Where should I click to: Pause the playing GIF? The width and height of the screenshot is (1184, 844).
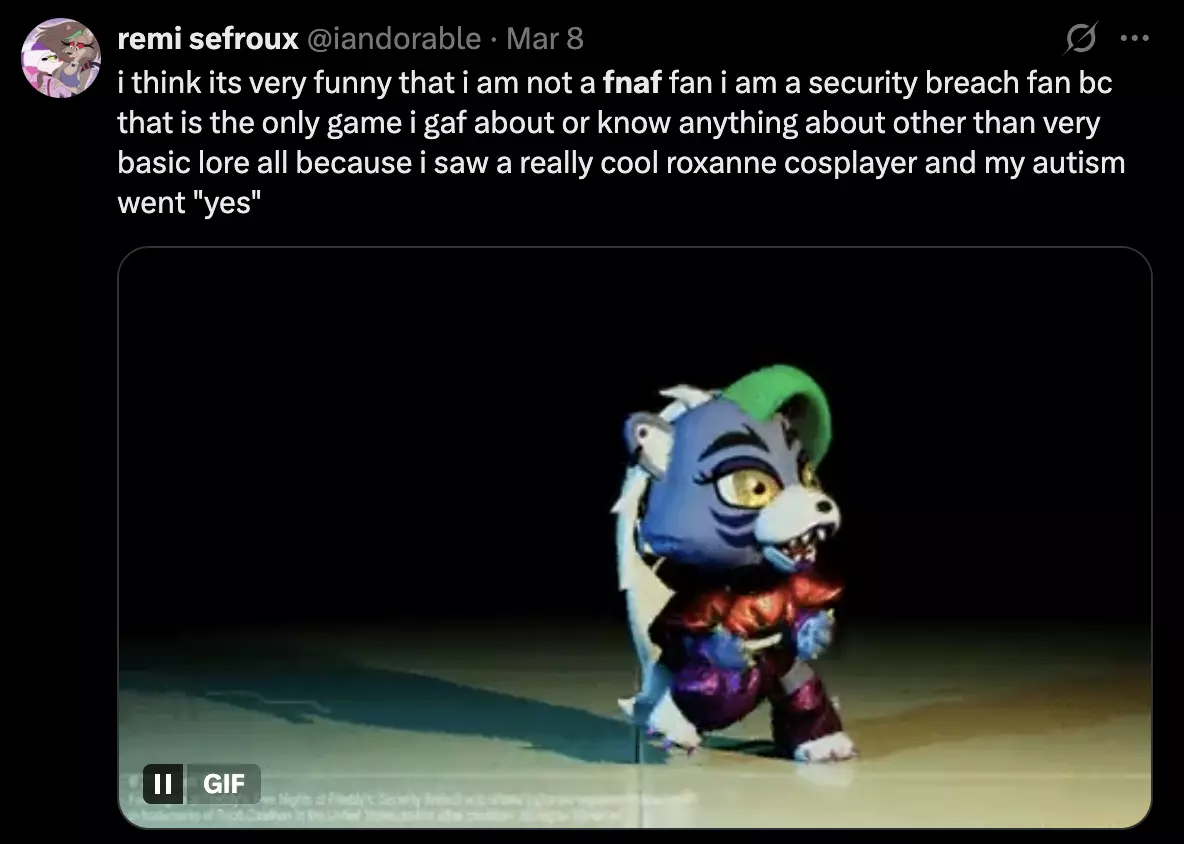162,784
